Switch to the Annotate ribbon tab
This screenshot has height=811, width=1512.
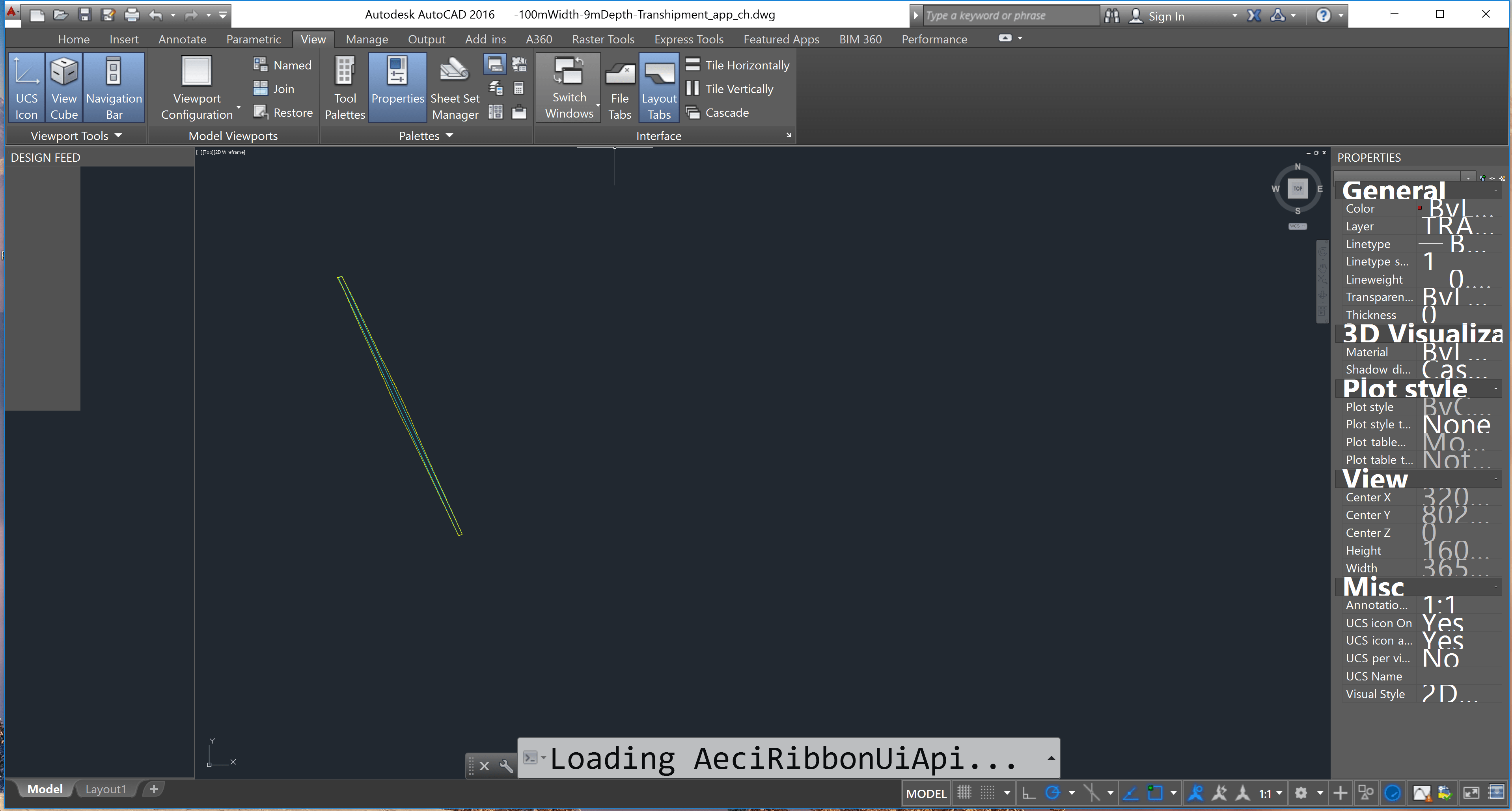[182, 39]
